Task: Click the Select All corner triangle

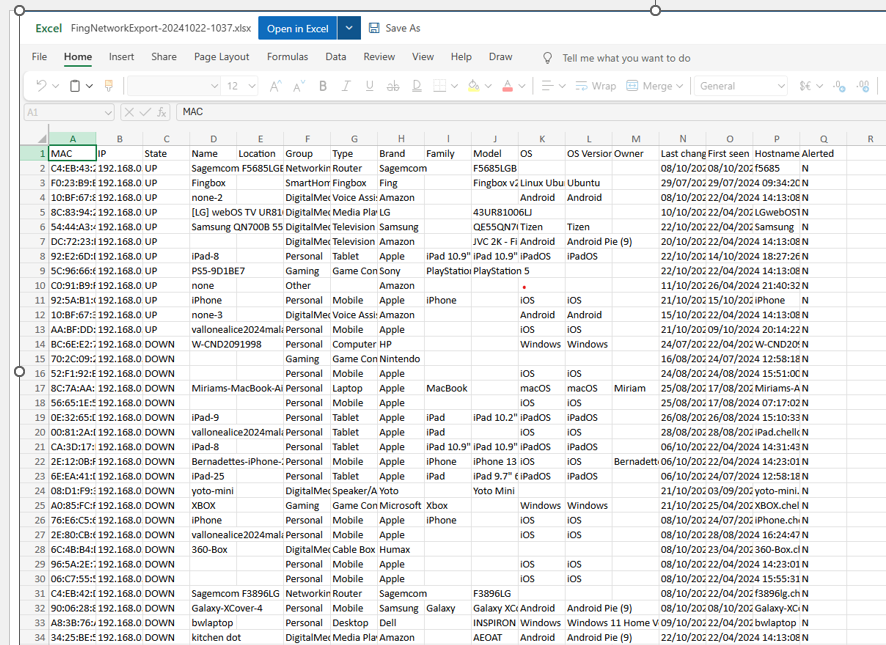Action: [x=42, y=138]
